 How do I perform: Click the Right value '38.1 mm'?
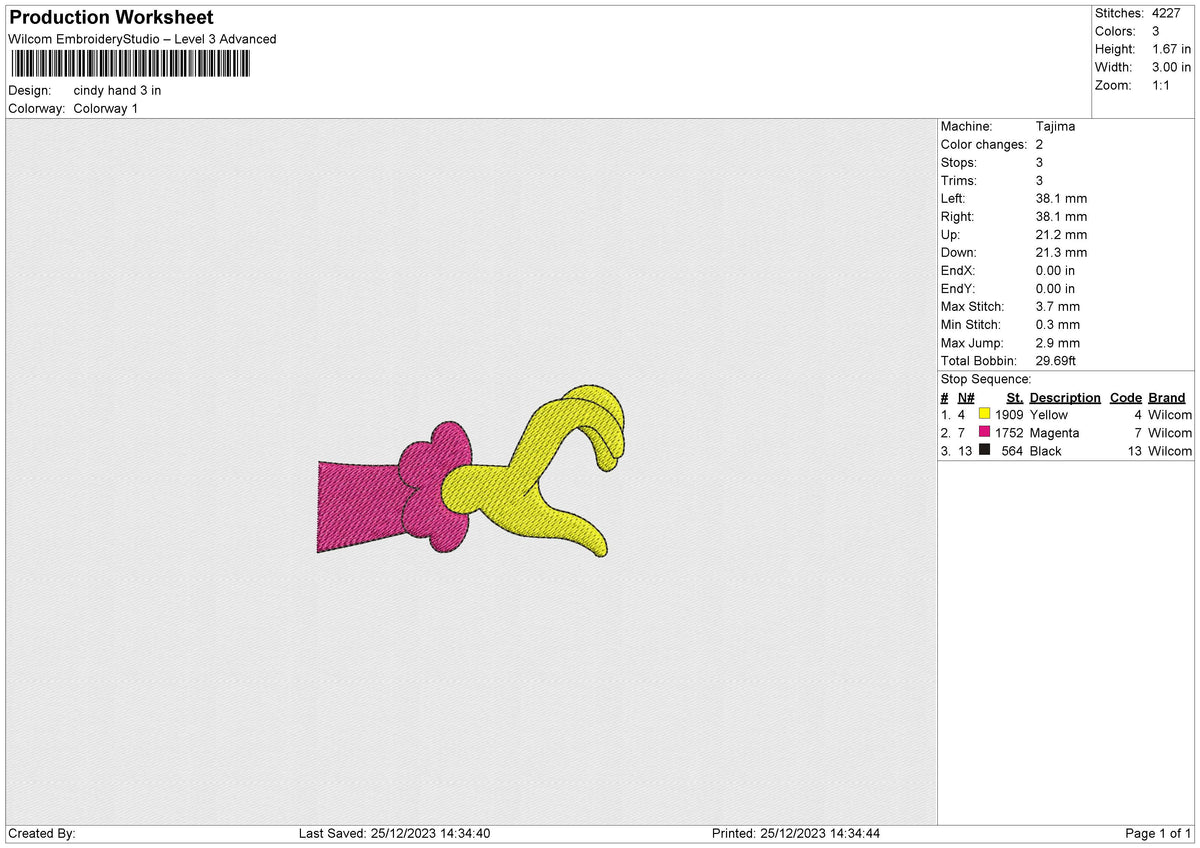pyautogui.click(x=1062, y=216)
